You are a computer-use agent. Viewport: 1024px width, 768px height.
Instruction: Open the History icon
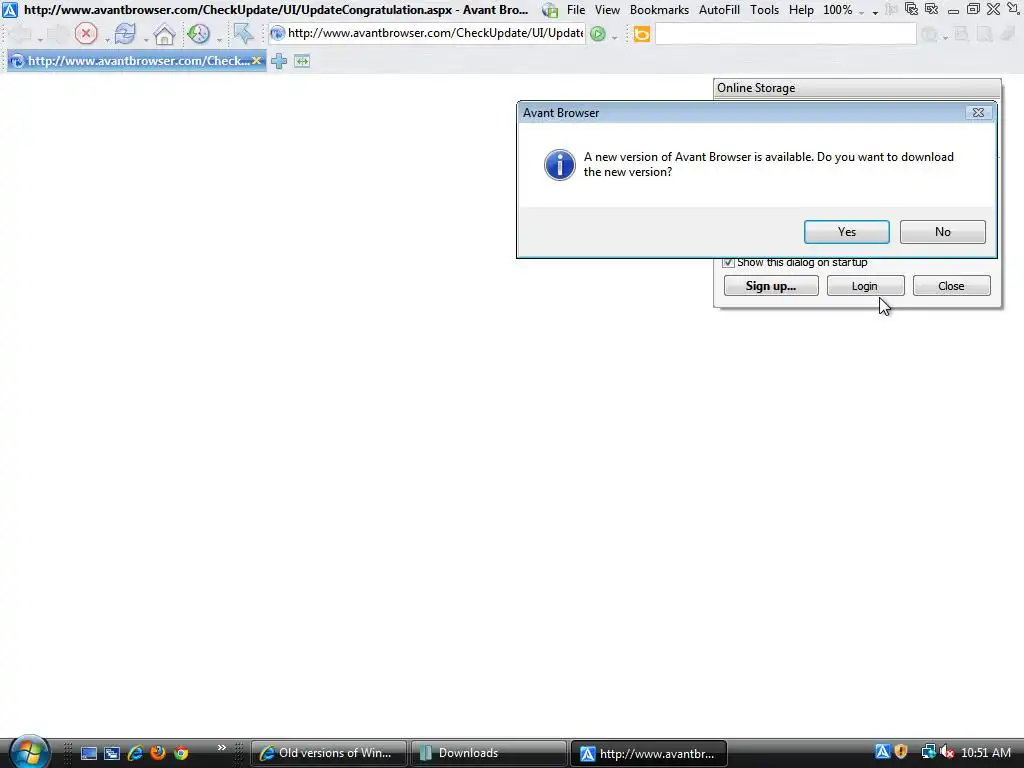click(199, 33)
